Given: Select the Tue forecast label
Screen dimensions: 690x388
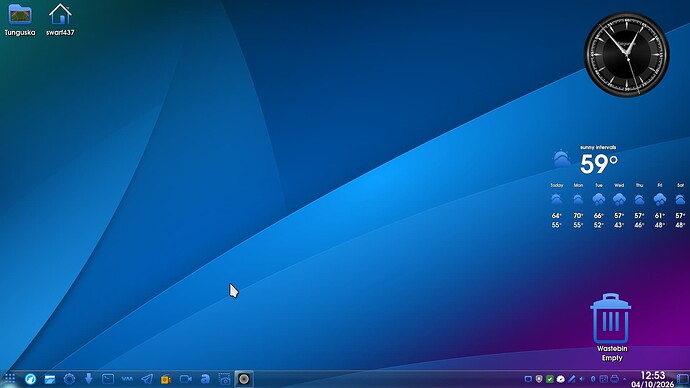Looking at the screenshot, I should coord(598,185).
